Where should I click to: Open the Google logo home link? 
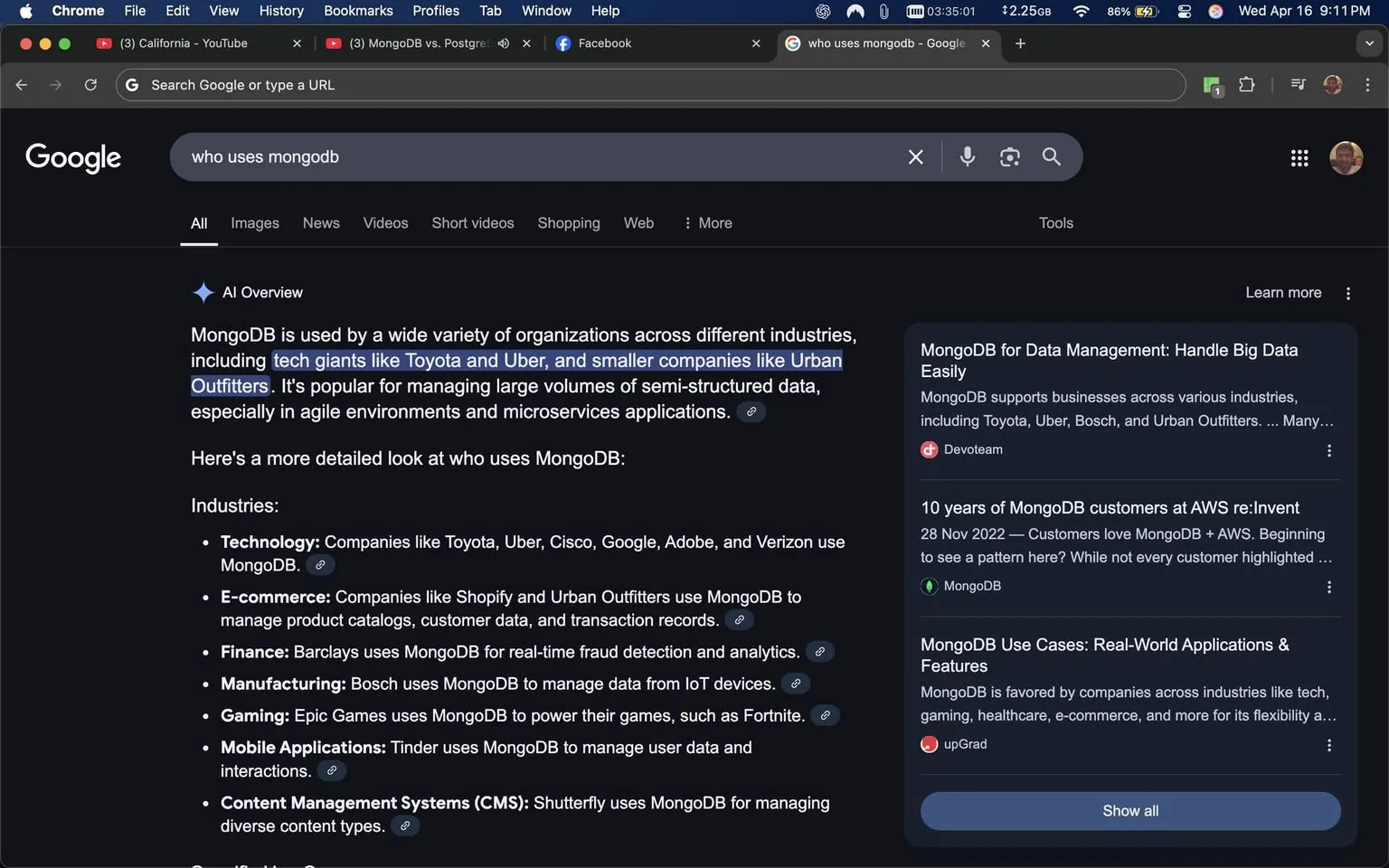point(73,158)
